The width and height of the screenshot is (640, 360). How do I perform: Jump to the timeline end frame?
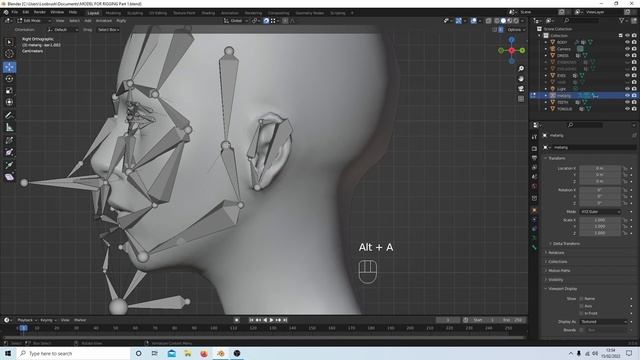pos(285,320)
